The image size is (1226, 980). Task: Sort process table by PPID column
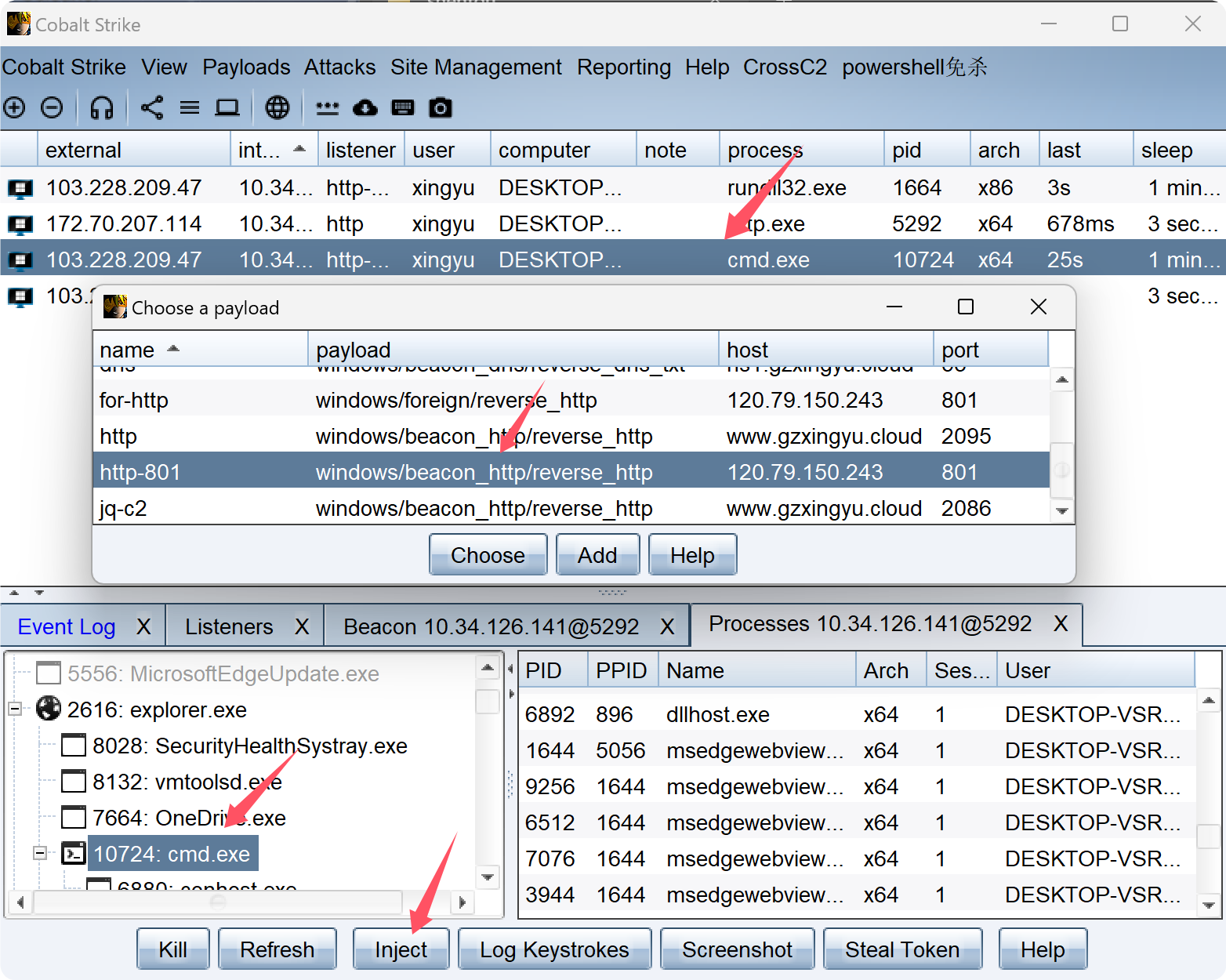[622, 670]
